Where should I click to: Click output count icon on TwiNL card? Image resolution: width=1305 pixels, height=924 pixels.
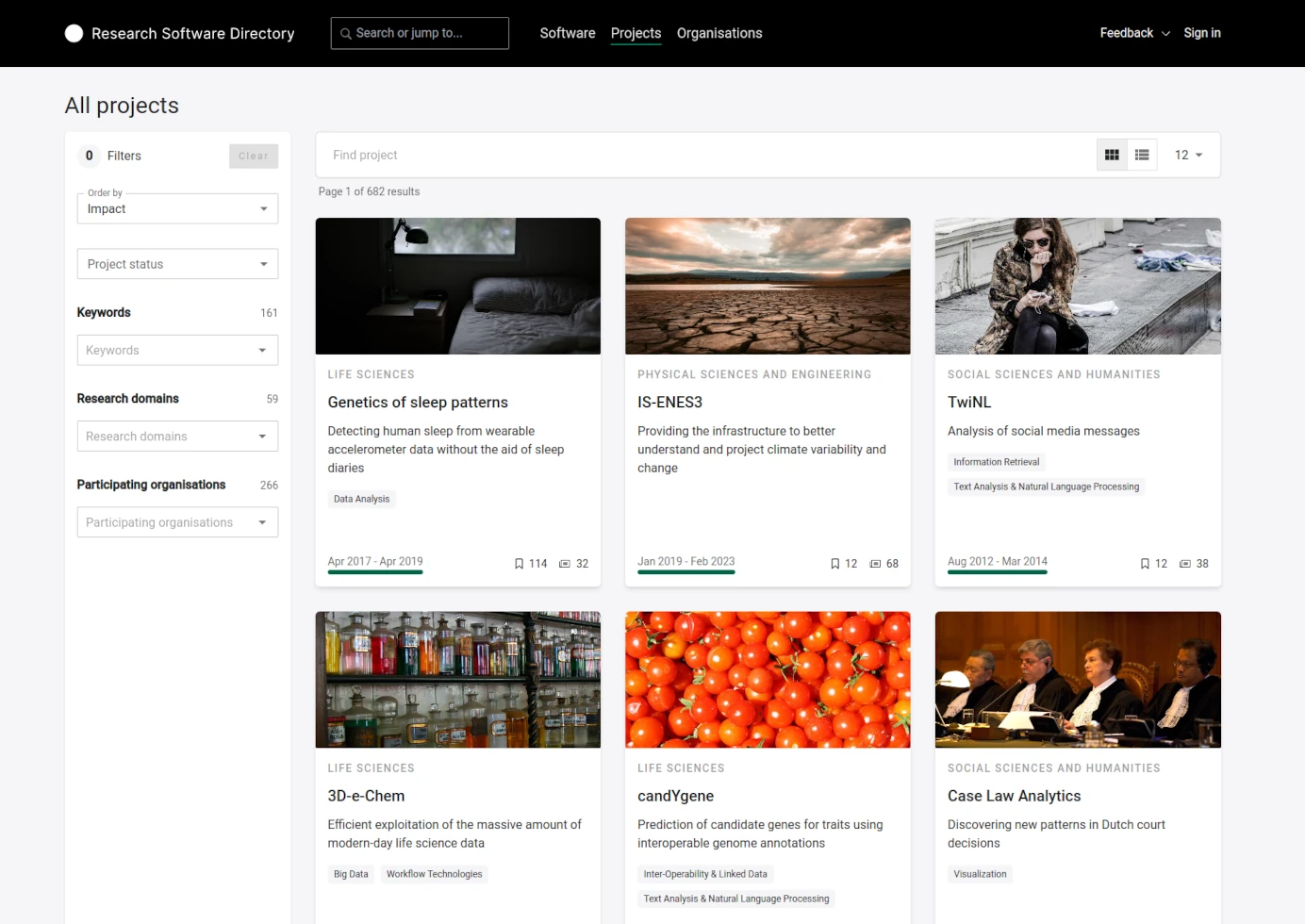(x=1185, y=564)
